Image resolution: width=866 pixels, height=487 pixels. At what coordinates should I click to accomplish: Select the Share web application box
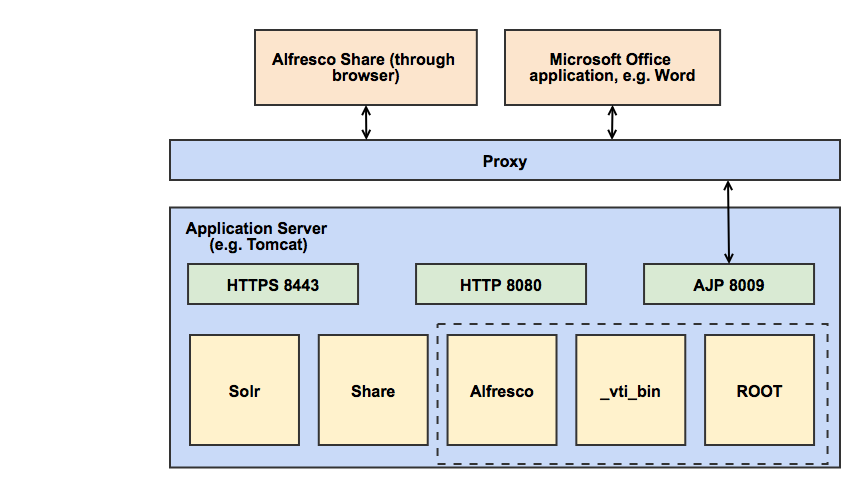coord(373,390)
